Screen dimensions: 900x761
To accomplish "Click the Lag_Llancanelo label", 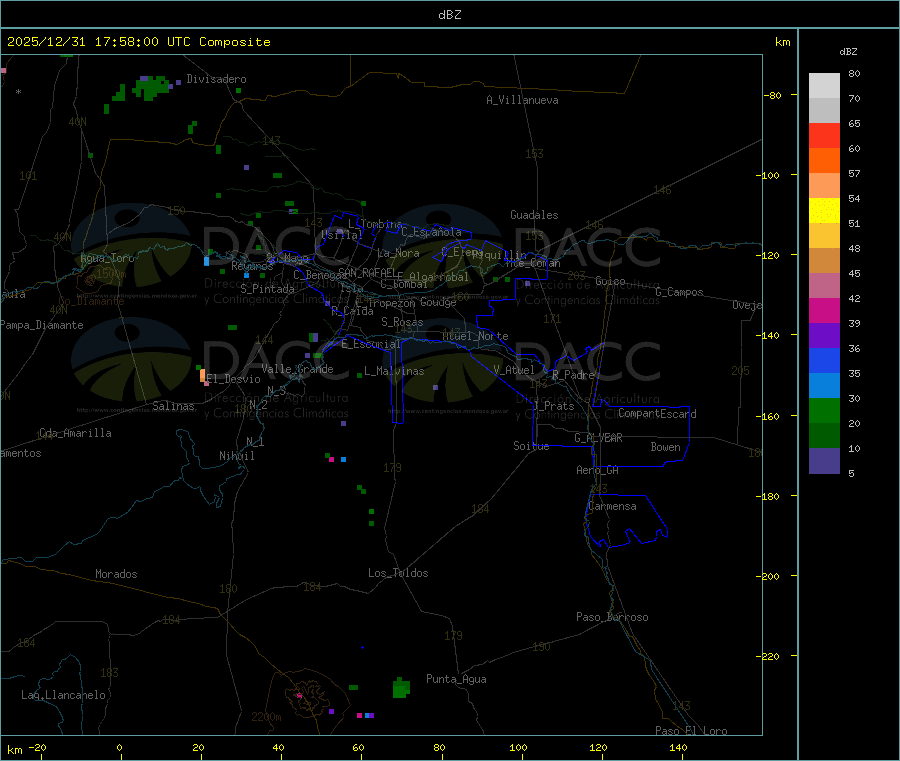I will click(64, 694).
